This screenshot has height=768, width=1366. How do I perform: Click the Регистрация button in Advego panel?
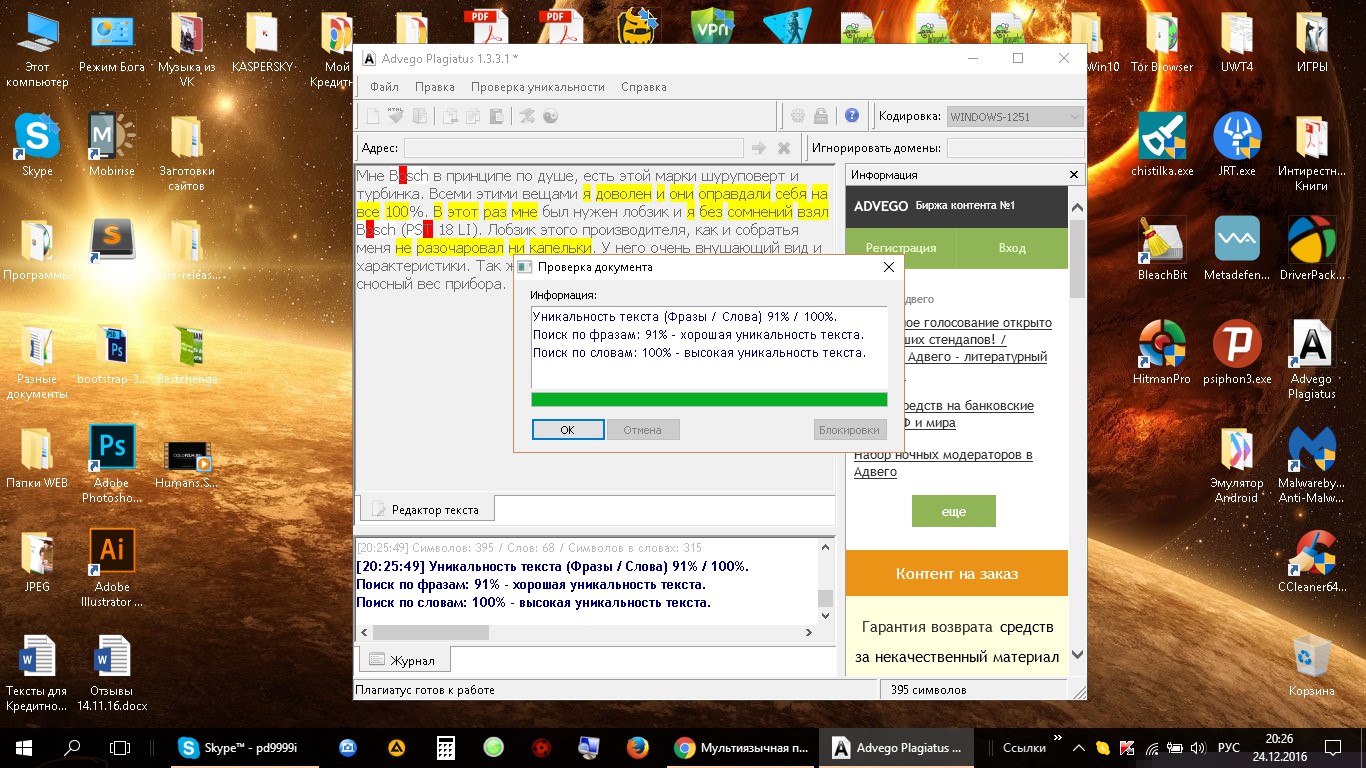901,248
